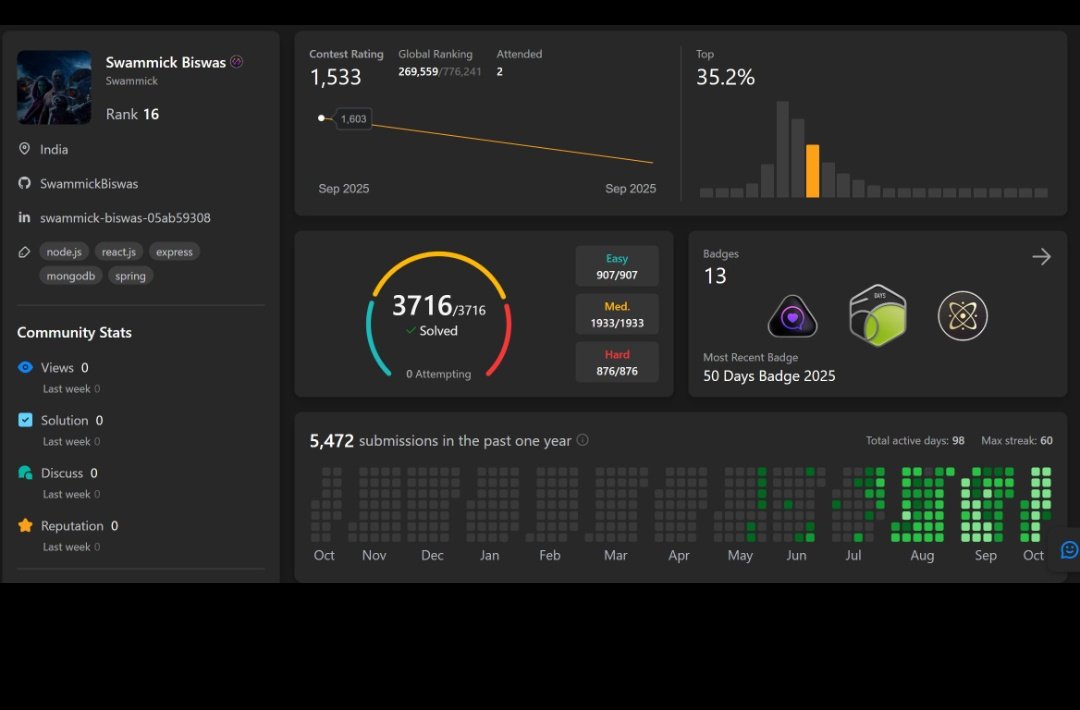Image resolution: width=1080 pixels, height=710 pixels.
Task: Select the react.js skill tag
Action: (118, 252)
